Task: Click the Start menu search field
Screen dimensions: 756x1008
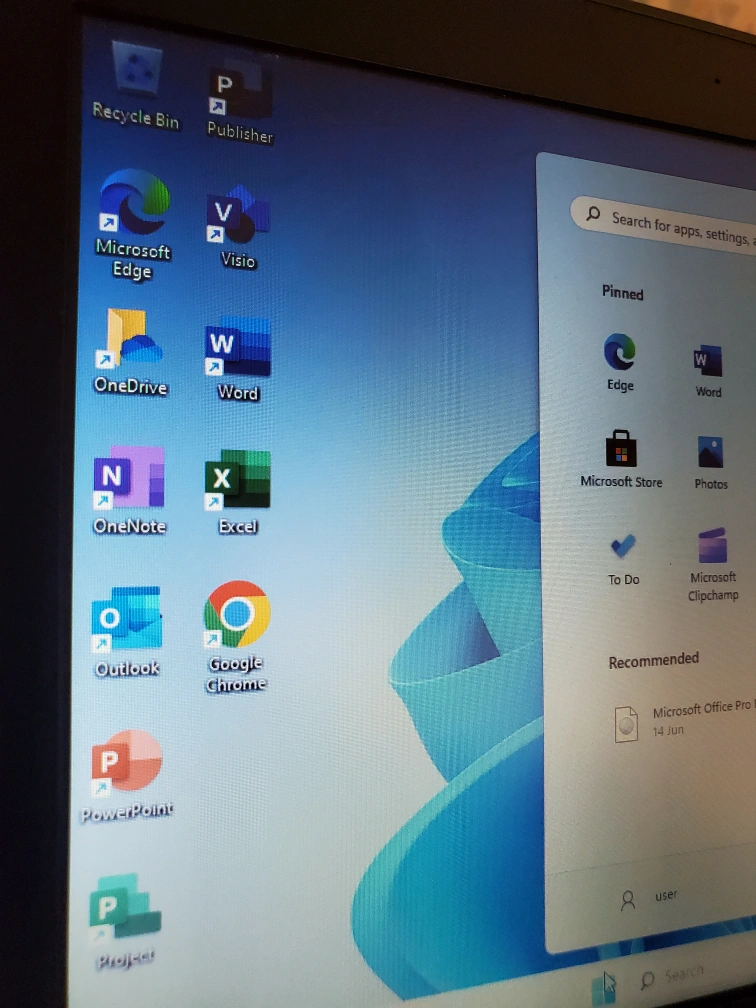Action: click(665, 224)
